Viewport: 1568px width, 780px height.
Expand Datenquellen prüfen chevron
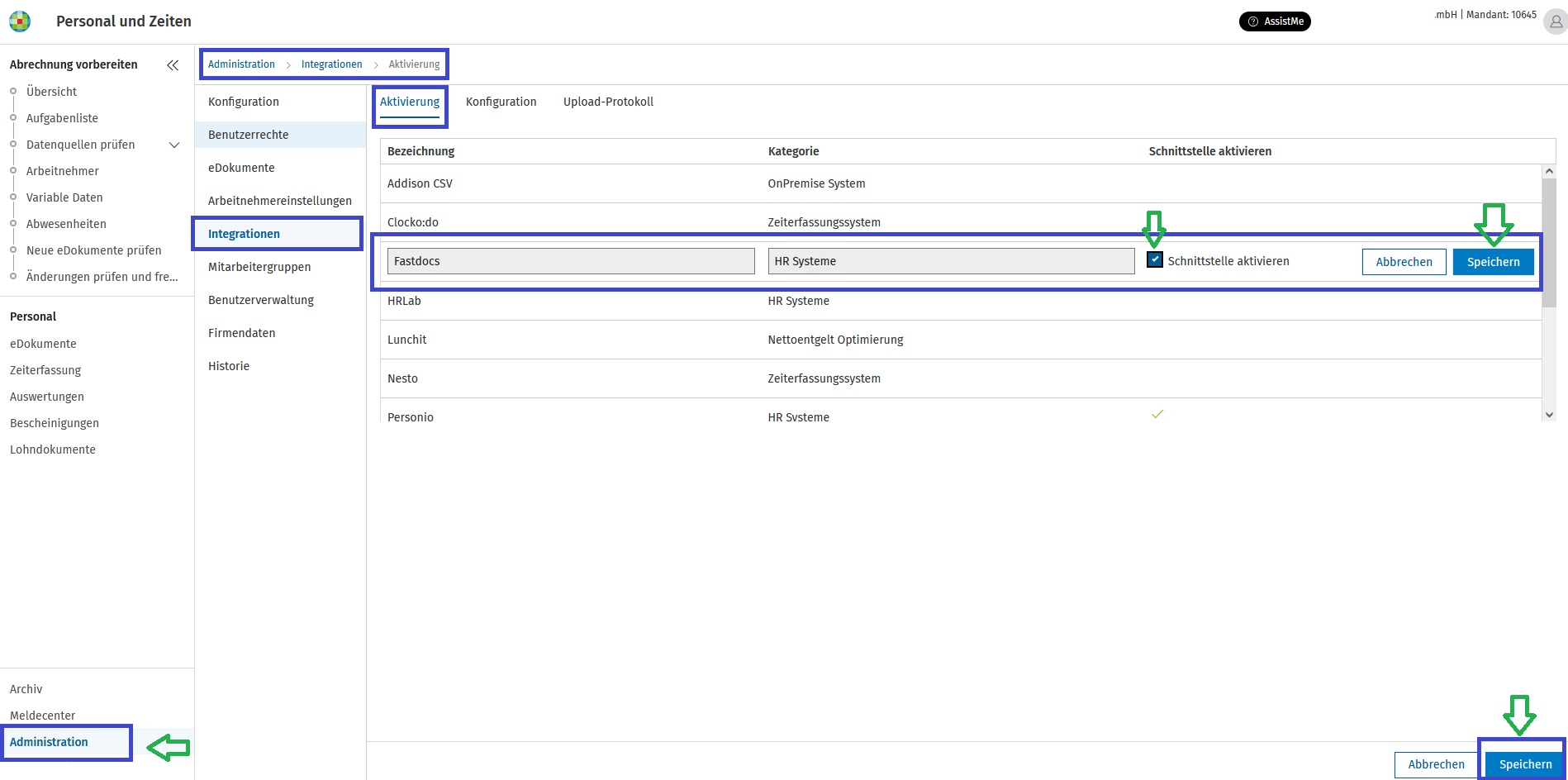tap(174, 145)
